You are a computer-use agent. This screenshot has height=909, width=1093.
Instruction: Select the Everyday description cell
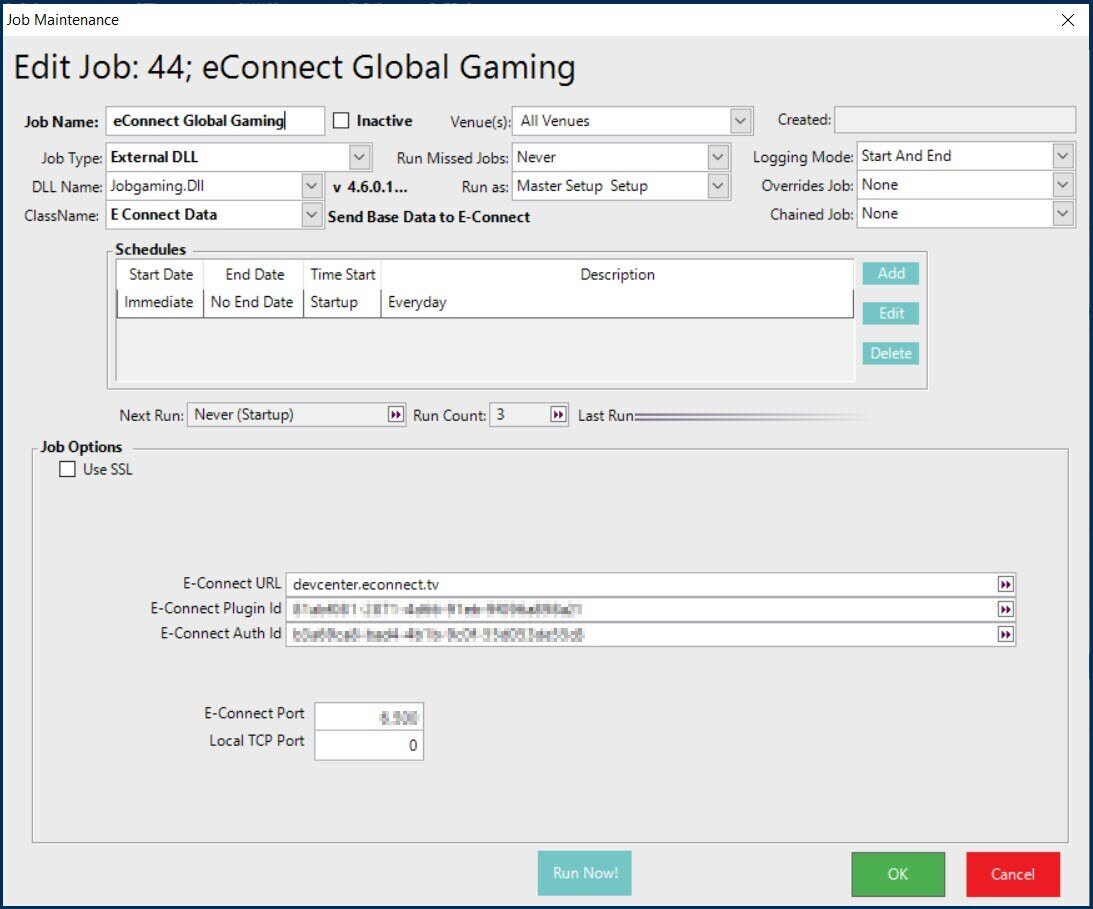(x=617, y=303)
